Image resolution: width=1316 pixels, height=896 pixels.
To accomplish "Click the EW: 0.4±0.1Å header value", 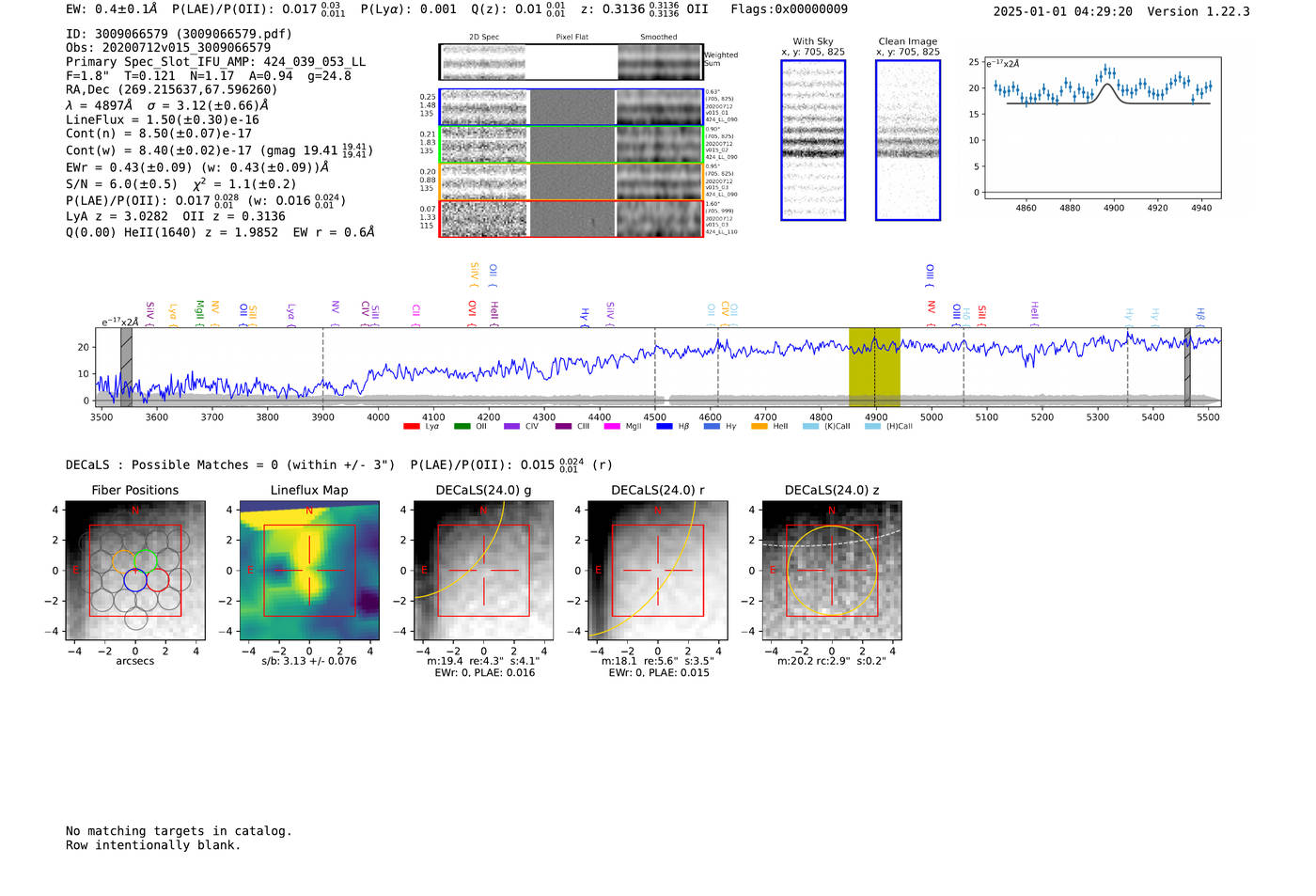I will point(112,8).
